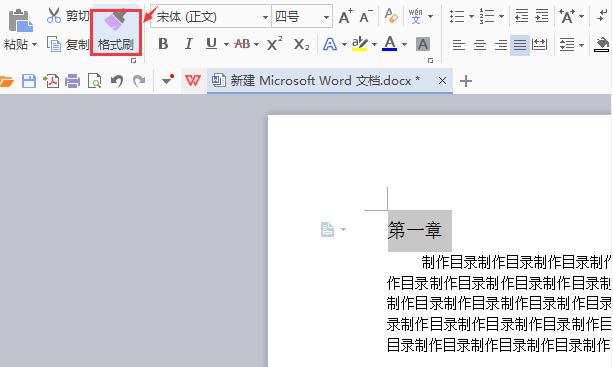Toggle Underline formatting
Image resolution: width=613 pixels, height=367 pixels.
(212, 44)
